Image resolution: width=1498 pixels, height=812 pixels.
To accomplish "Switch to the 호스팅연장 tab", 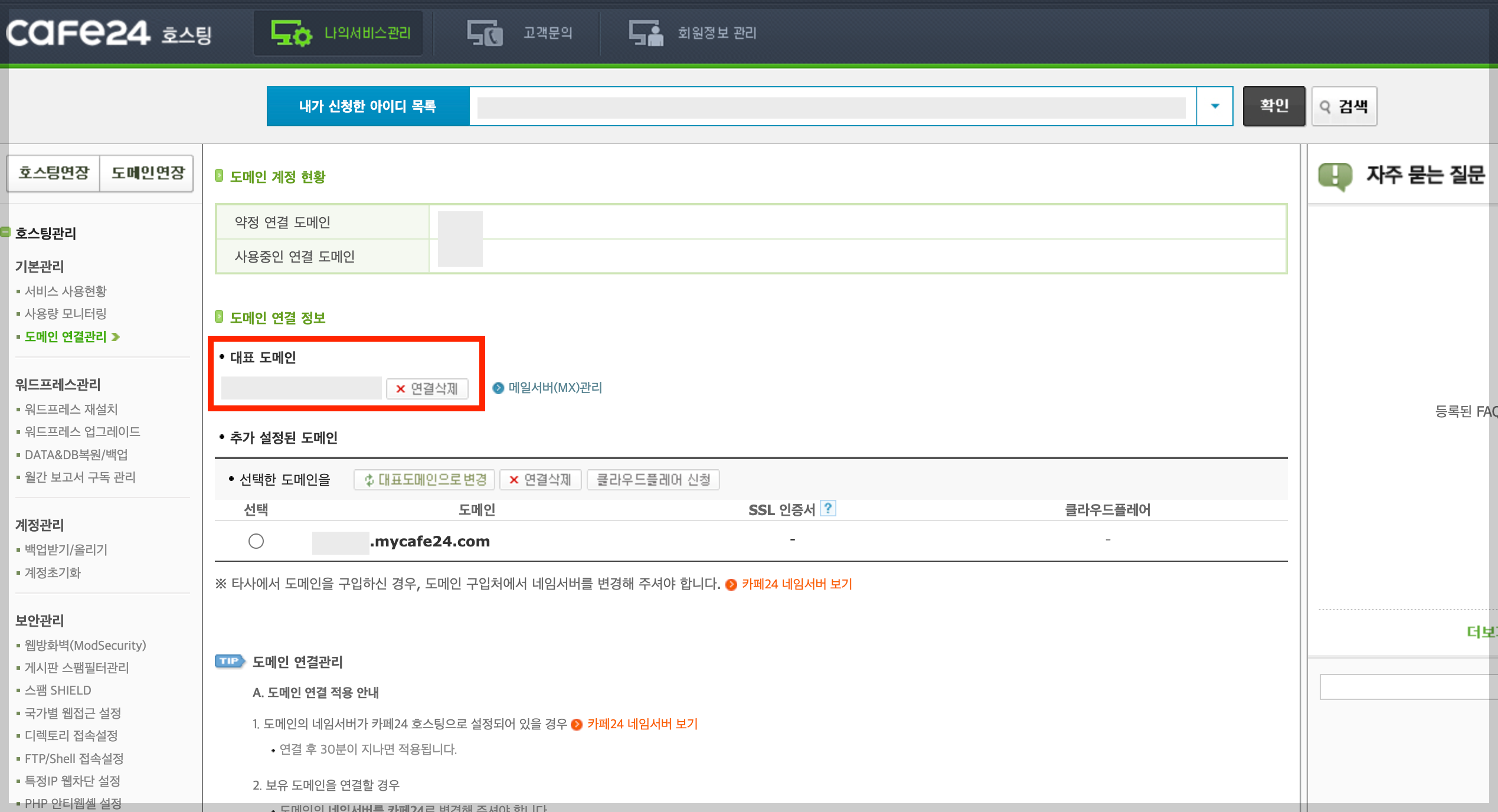I will click(54, 173).
